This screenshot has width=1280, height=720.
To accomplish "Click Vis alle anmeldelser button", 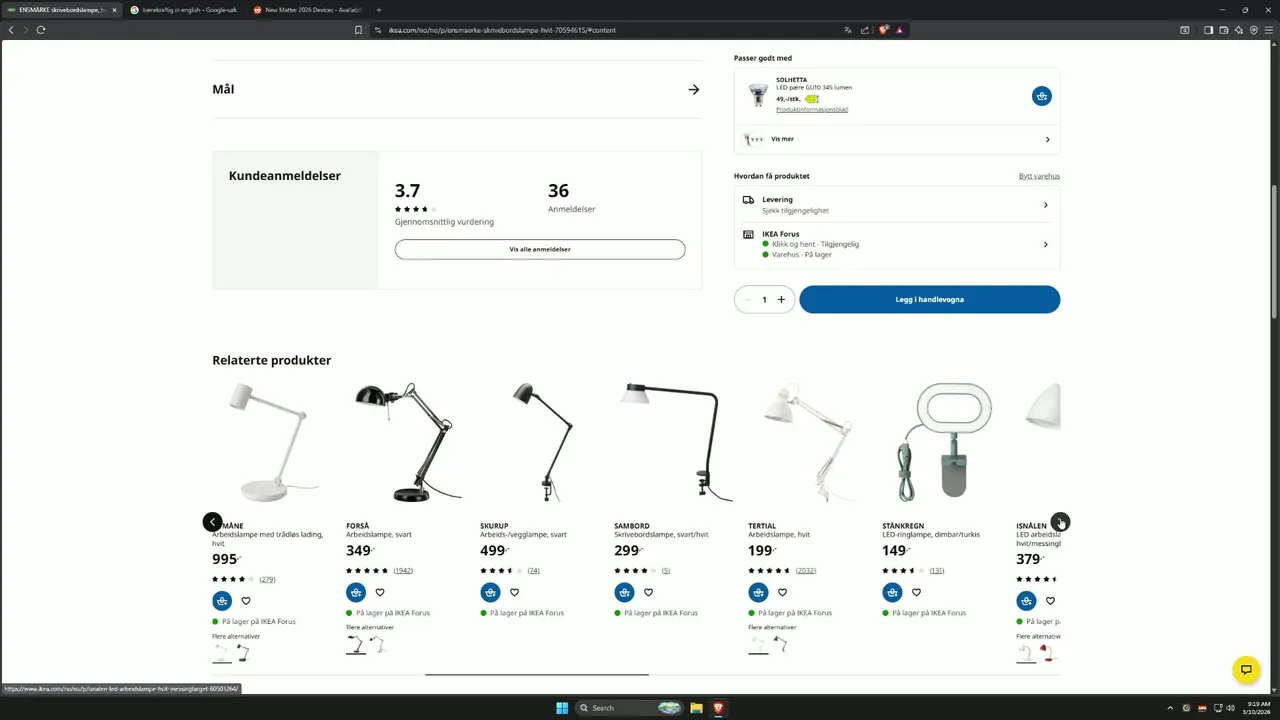I will (x=540, y=249).
